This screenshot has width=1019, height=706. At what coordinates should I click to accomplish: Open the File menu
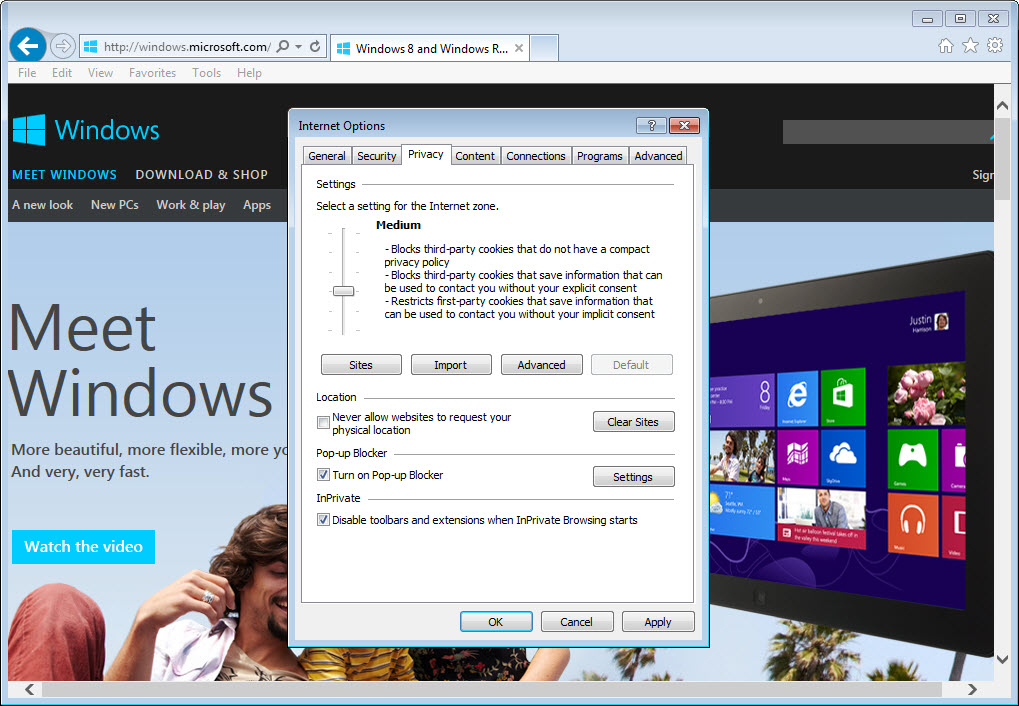coord(27,73)
